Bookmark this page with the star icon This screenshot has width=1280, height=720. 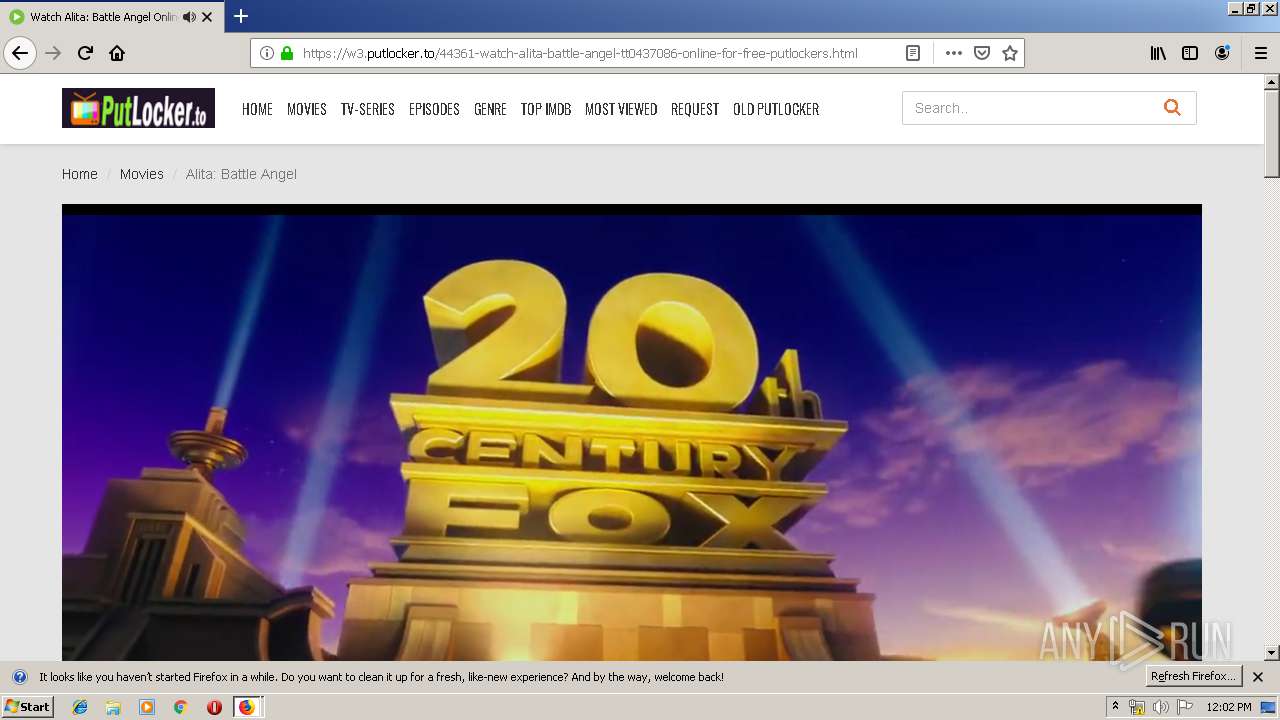click(x=1010, y=53)
